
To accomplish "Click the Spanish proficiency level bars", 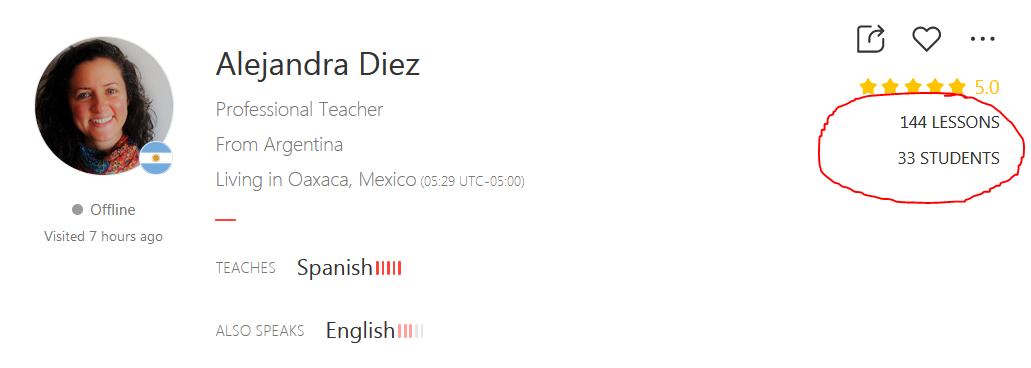I will 389,268.
